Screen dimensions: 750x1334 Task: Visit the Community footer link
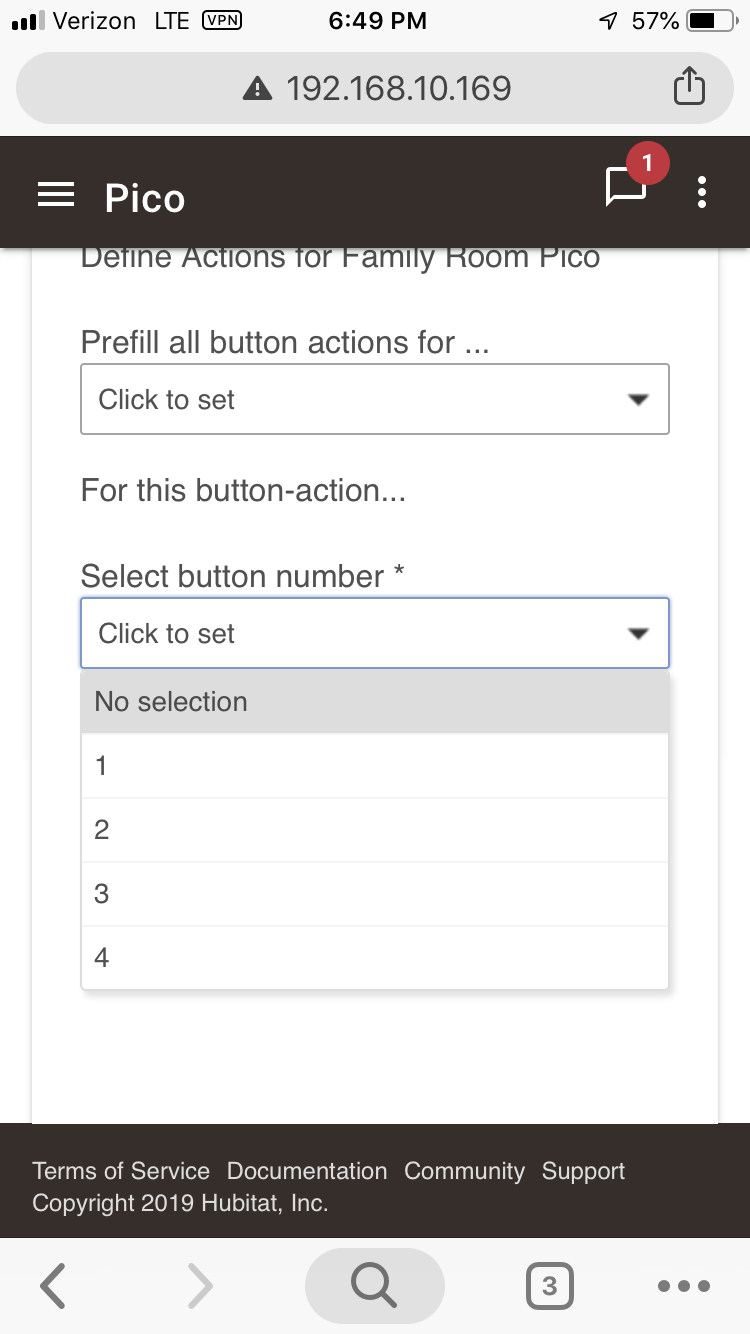click(x=464, y=1171)
